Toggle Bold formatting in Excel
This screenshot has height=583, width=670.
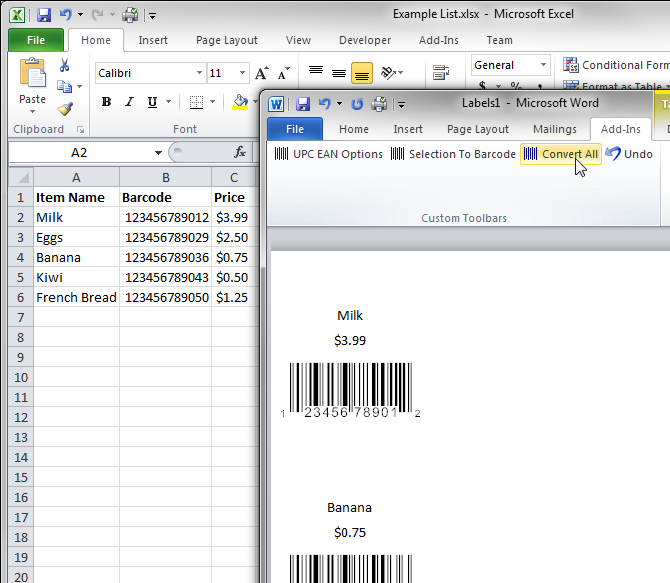pyautogui.click(x=106, y=102)
